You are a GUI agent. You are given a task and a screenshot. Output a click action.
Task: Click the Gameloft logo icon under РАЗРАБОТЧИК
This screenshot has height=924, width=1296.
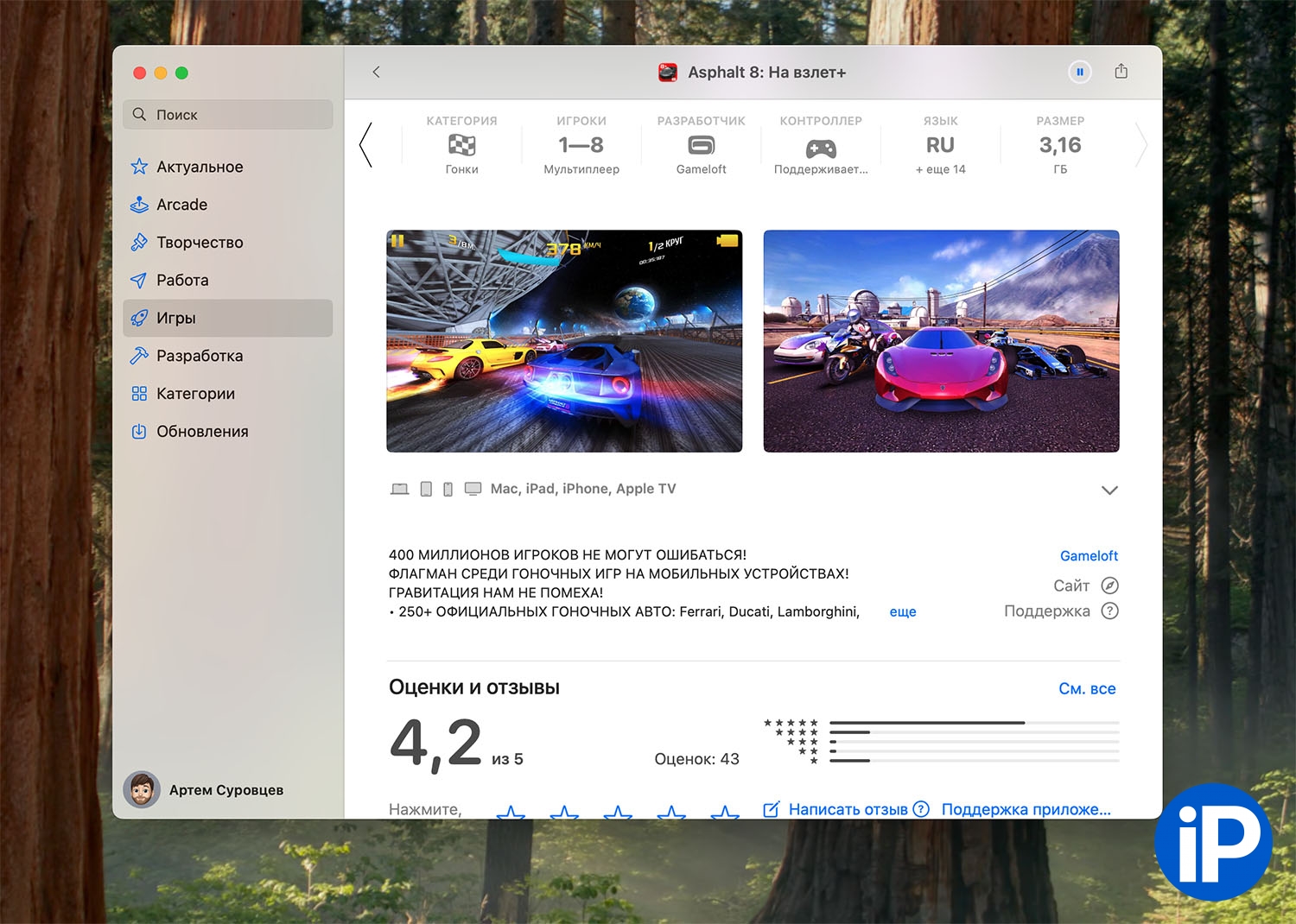[702, 145]
